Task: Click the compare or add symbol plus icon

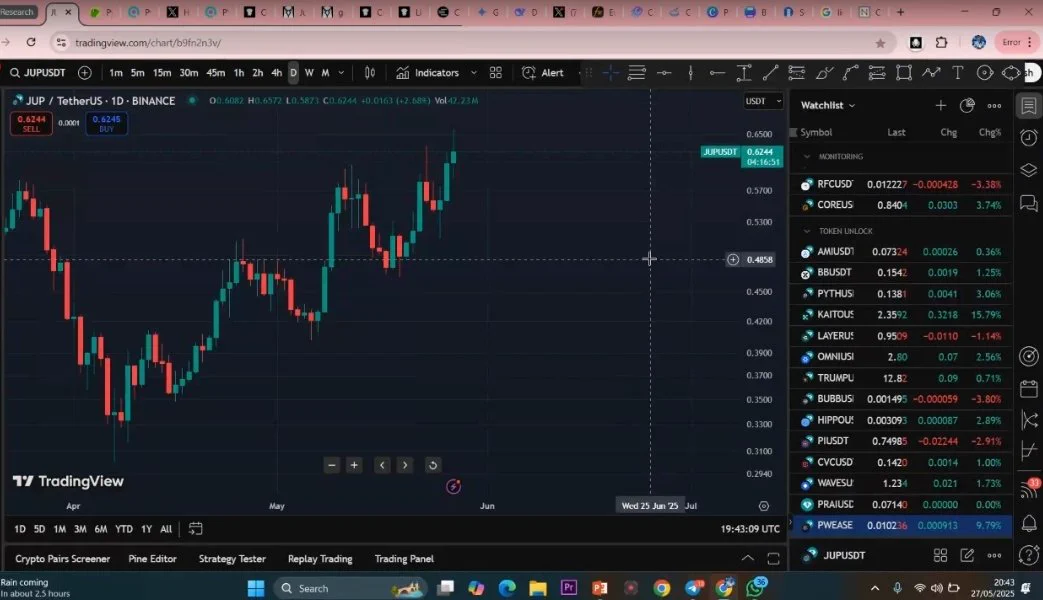Action: pyautogui.click(x=84, y=73)
